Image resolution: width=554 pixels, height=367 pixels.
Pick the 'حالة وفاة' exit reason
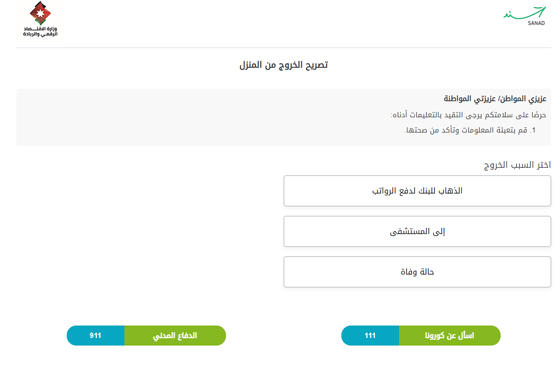click(x=417, y=272)
